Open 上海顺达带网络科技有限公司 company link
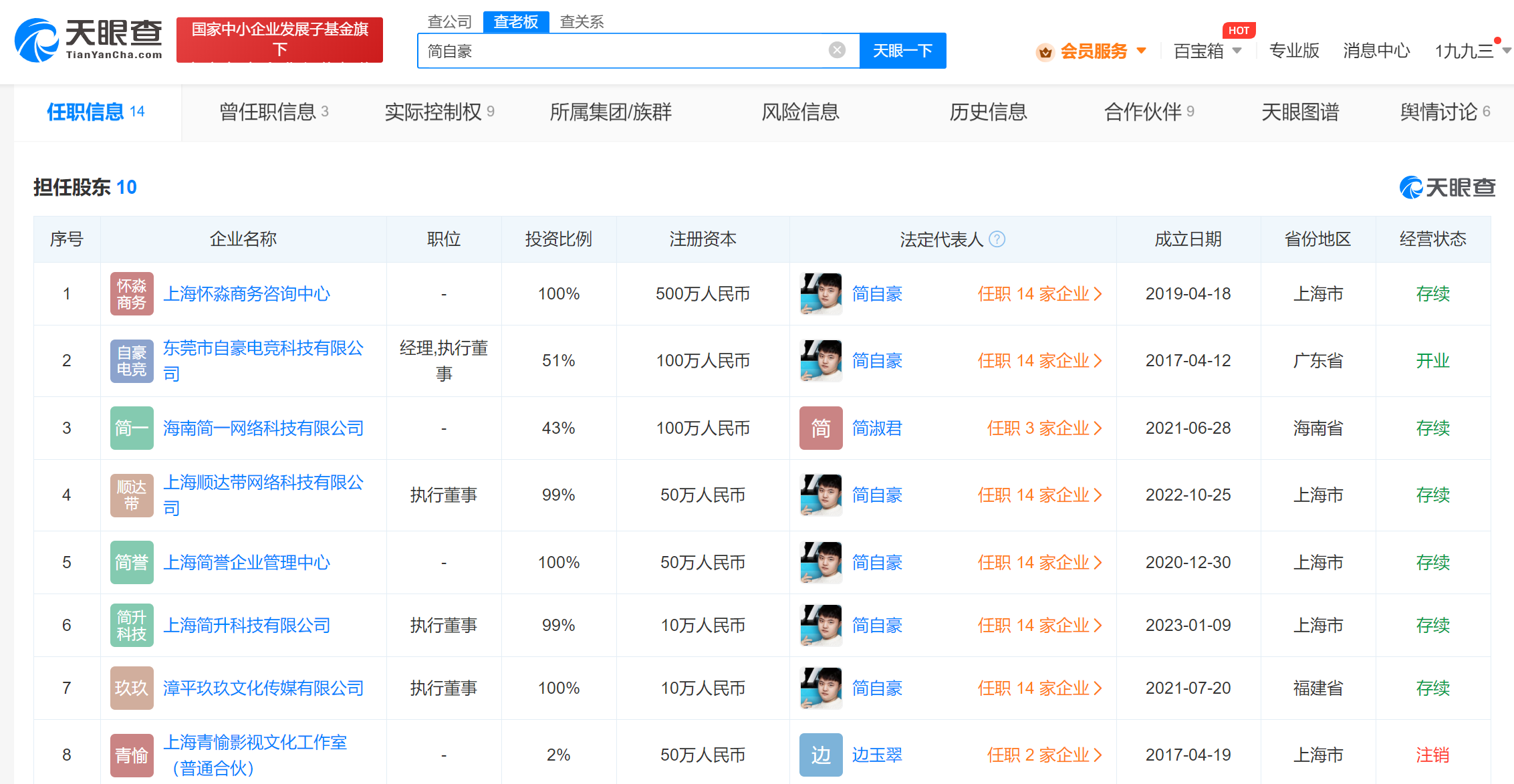This screenshot has width=1514, height=784. pyautogui.click(x=263, y=495)
